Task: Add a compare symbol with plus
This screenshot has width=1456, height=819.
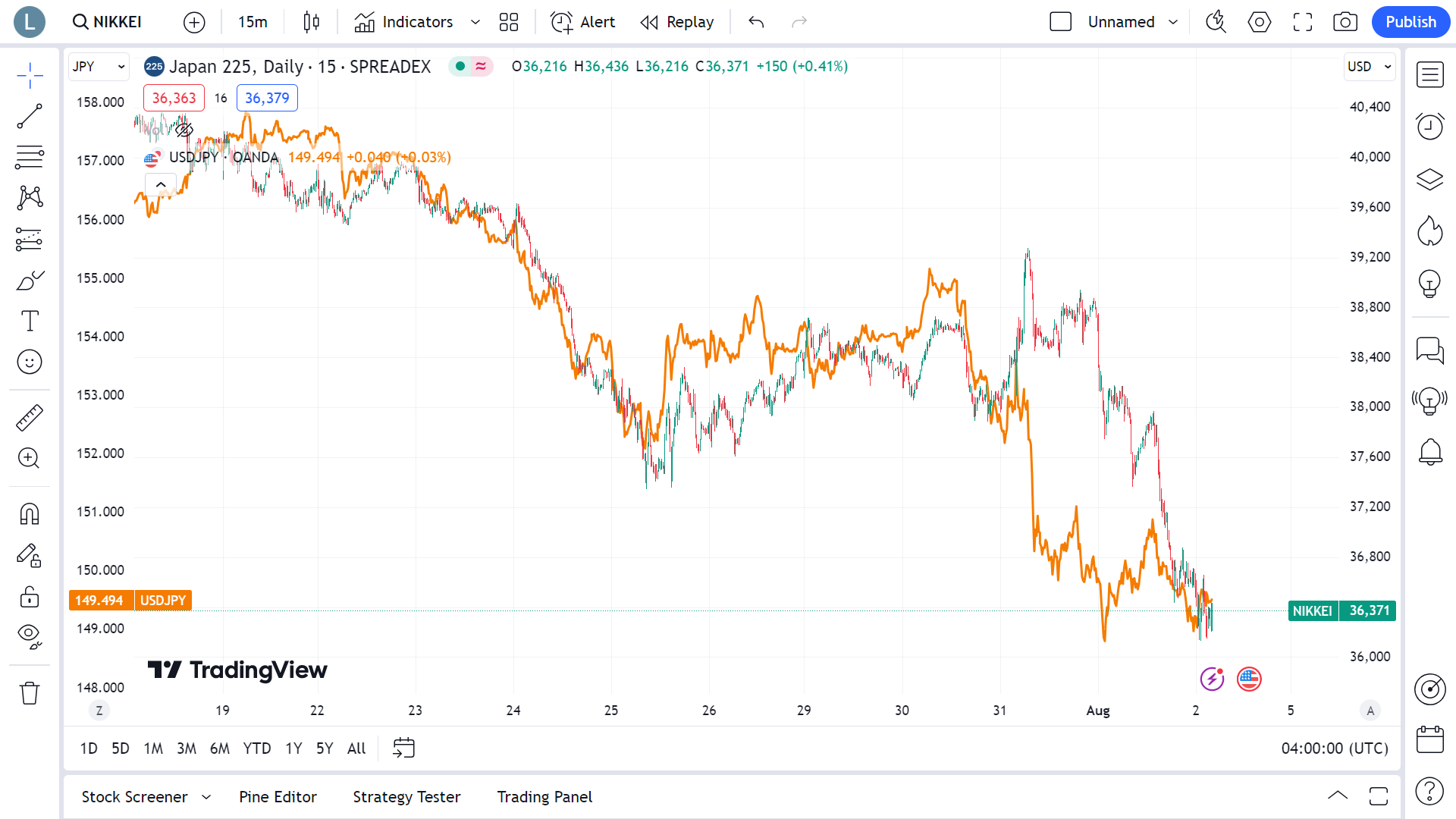Action: click(194, 22)
